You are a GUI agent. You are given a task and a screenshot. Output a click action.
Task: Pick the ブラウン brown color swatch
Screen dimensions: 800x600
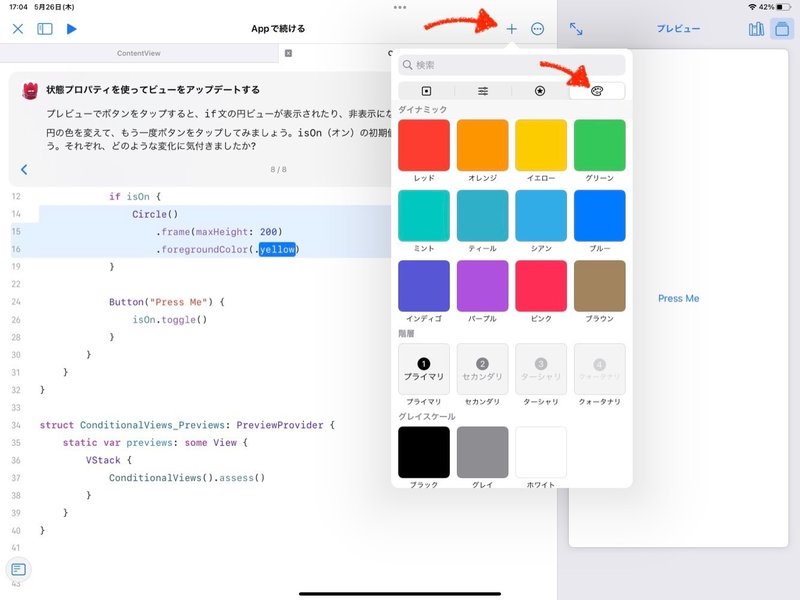pyautogui.click(x=599, y=286)
